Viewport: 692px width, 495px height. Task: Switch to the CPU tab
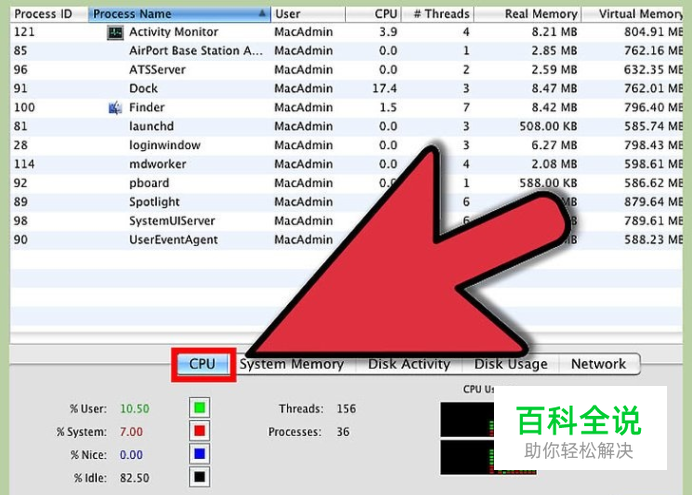(203, 364)
